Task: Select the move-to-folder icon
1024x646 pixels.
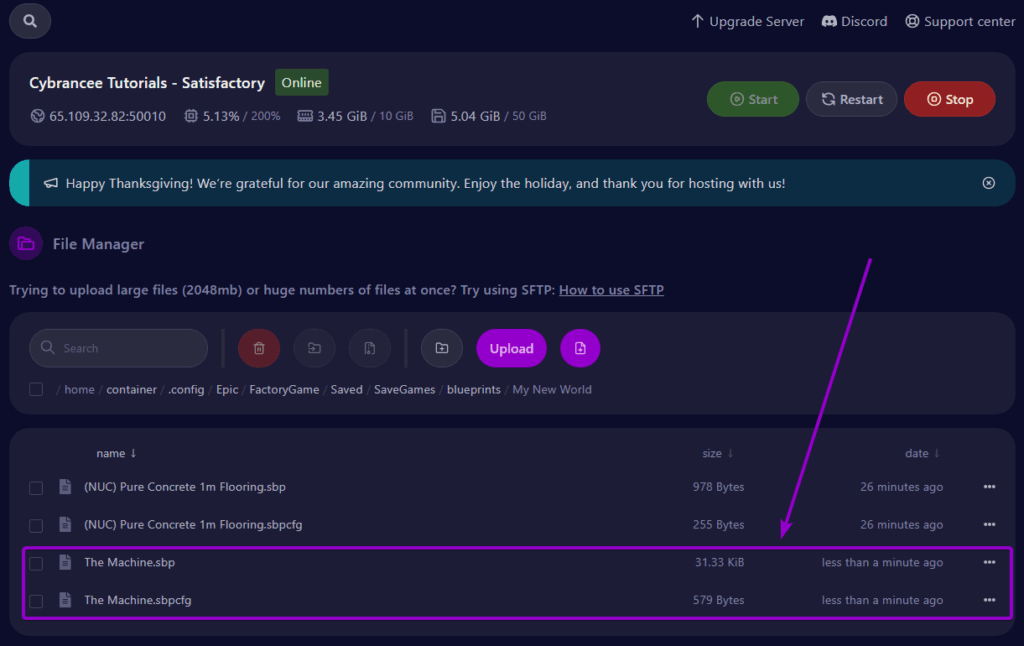Action: pyautogui.click(x=314, y=348)
